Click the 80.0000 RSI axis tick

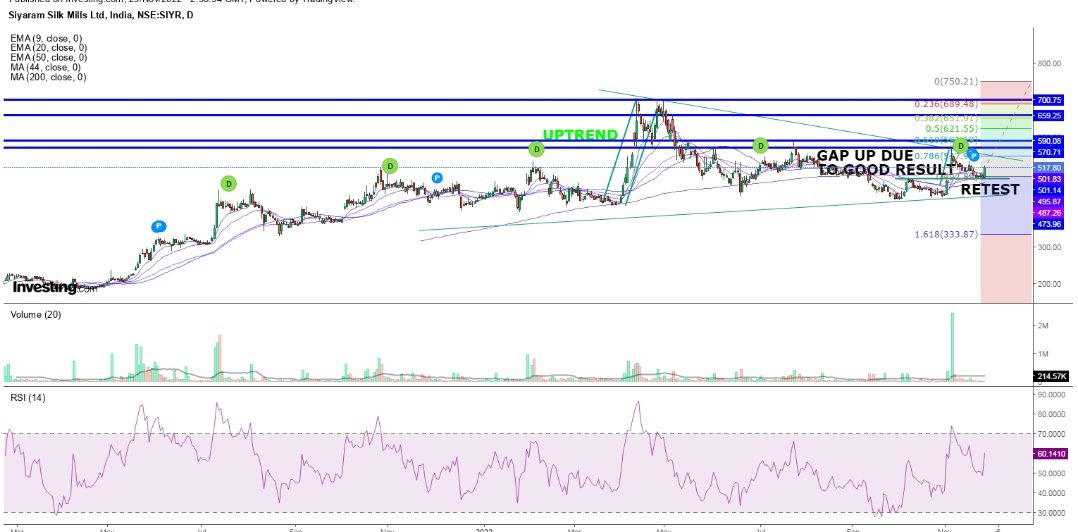[1051, 414]
